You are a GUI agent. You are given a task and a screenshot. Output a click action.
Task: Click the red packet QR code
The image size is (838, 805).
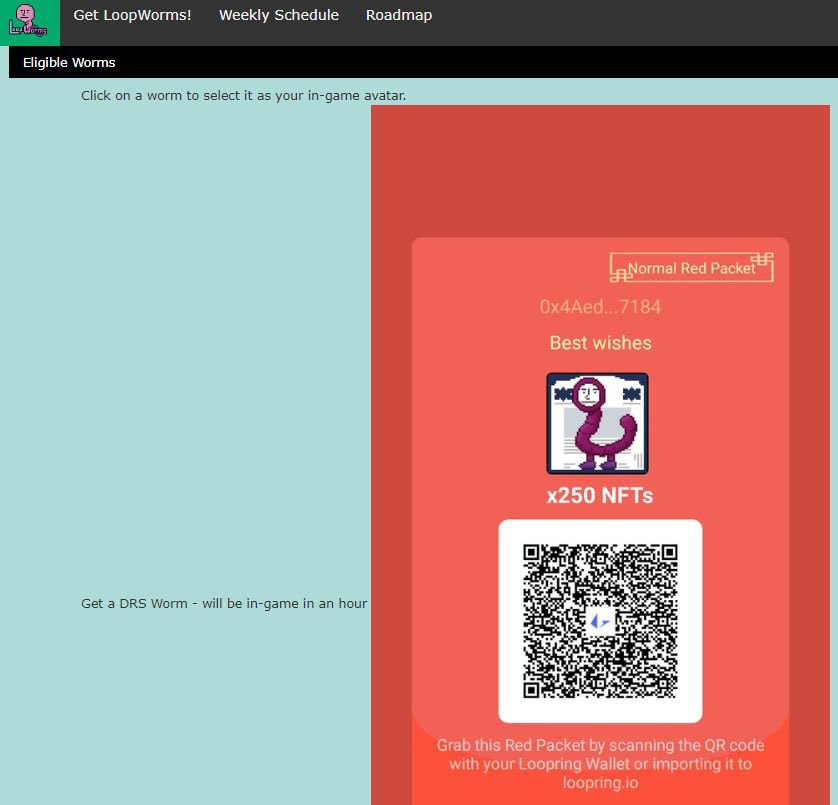pos(600,621)
